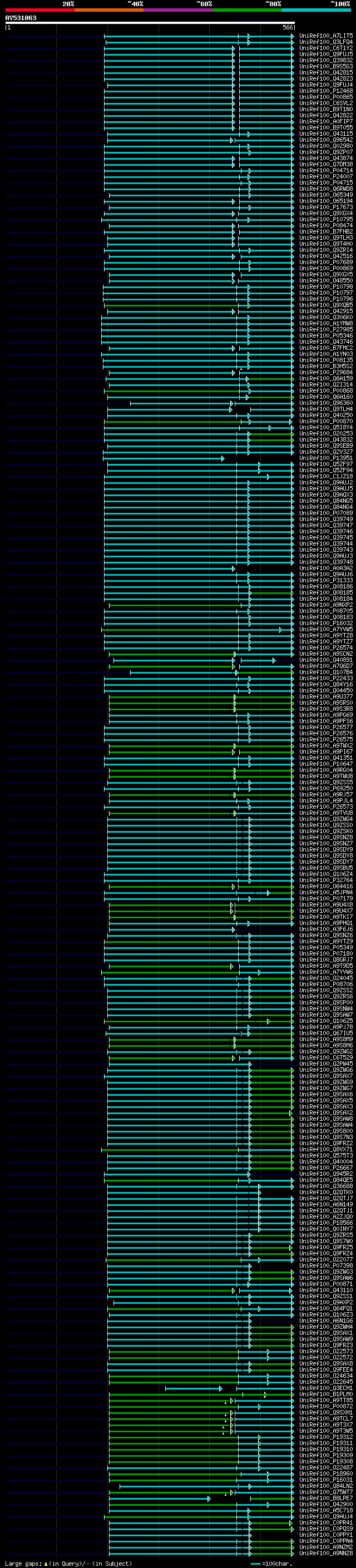This screenshot has width=356, height=1568.
Task: Select hit UniRef100_P00872
Action: 326,1407
